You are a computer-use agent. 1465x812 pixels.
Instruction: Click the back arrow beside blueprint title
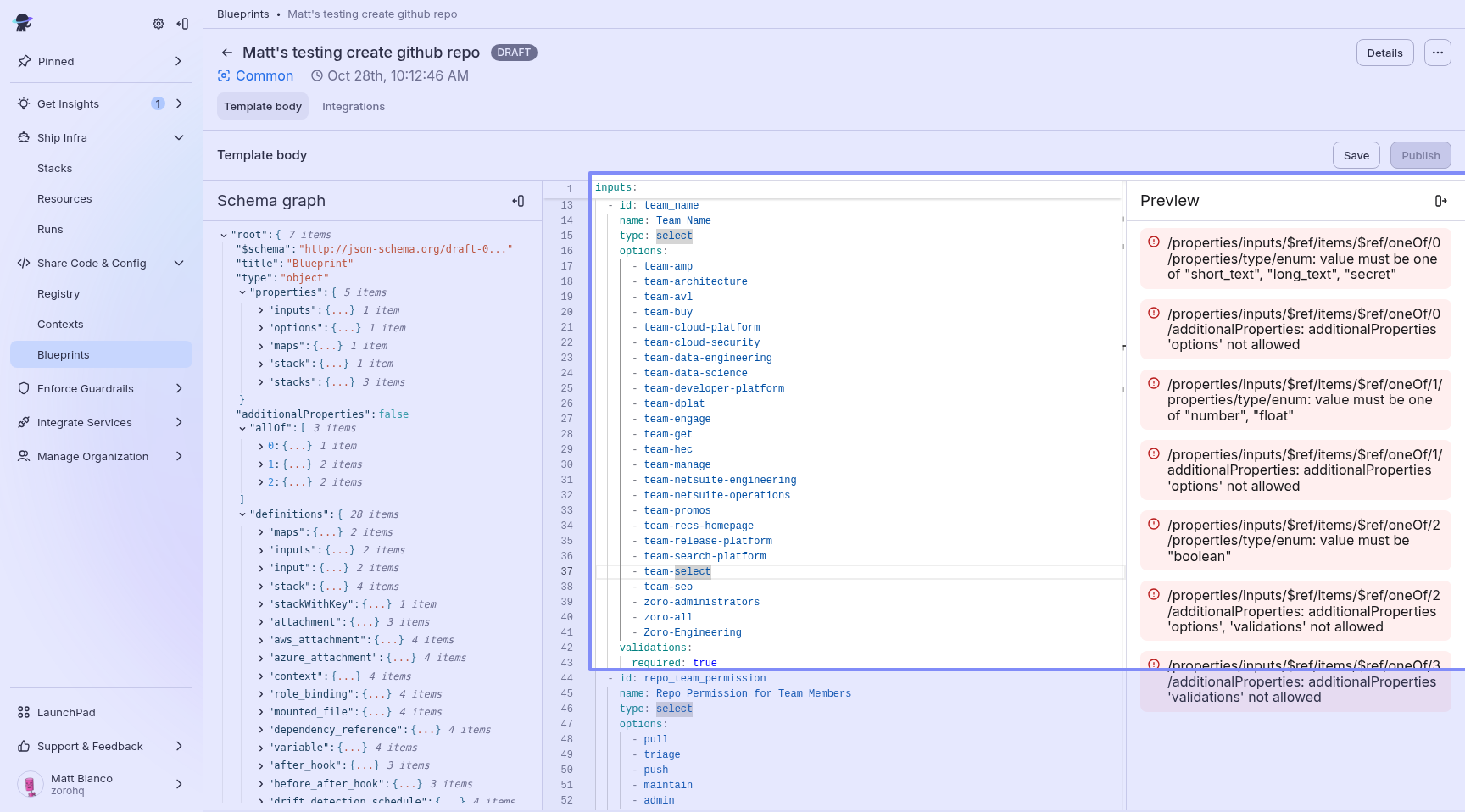[x=226, y=53]
